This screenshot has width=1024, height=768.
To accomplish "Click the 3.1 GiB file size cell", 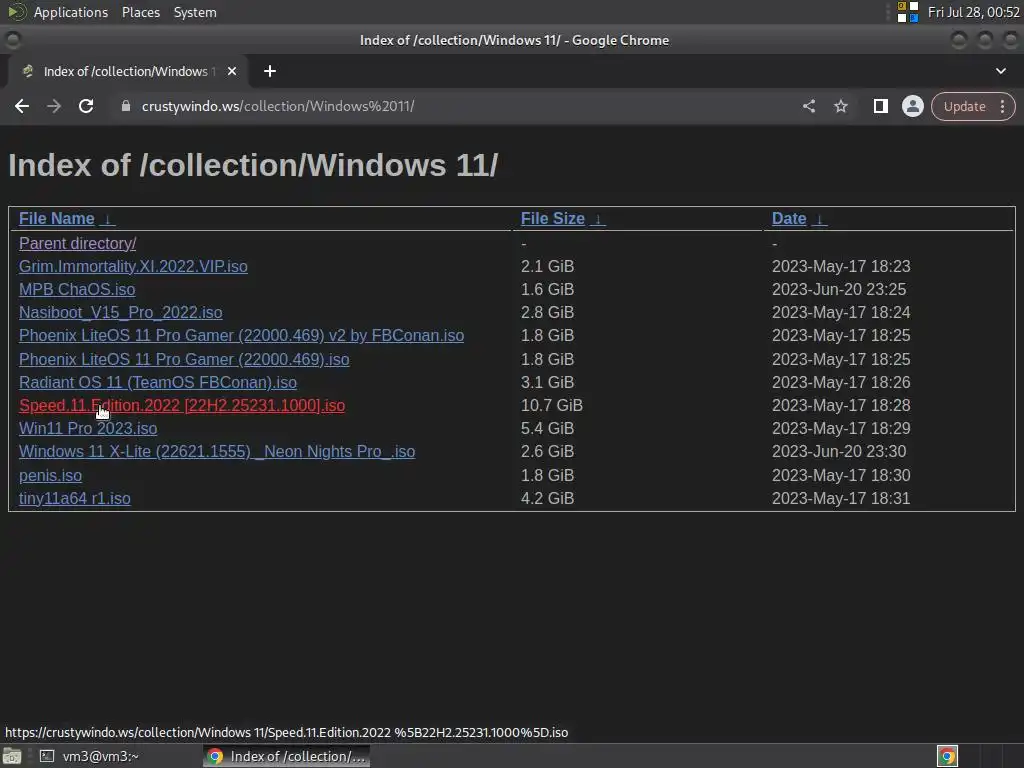I will pyautogui.click(x=547, y=382).
